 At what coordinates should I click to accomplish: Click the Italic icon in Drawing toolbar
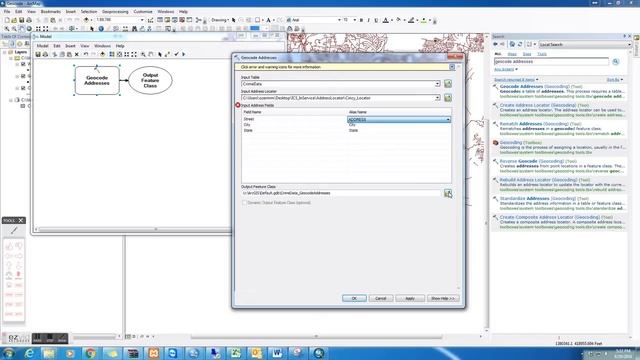pos(368,20)
